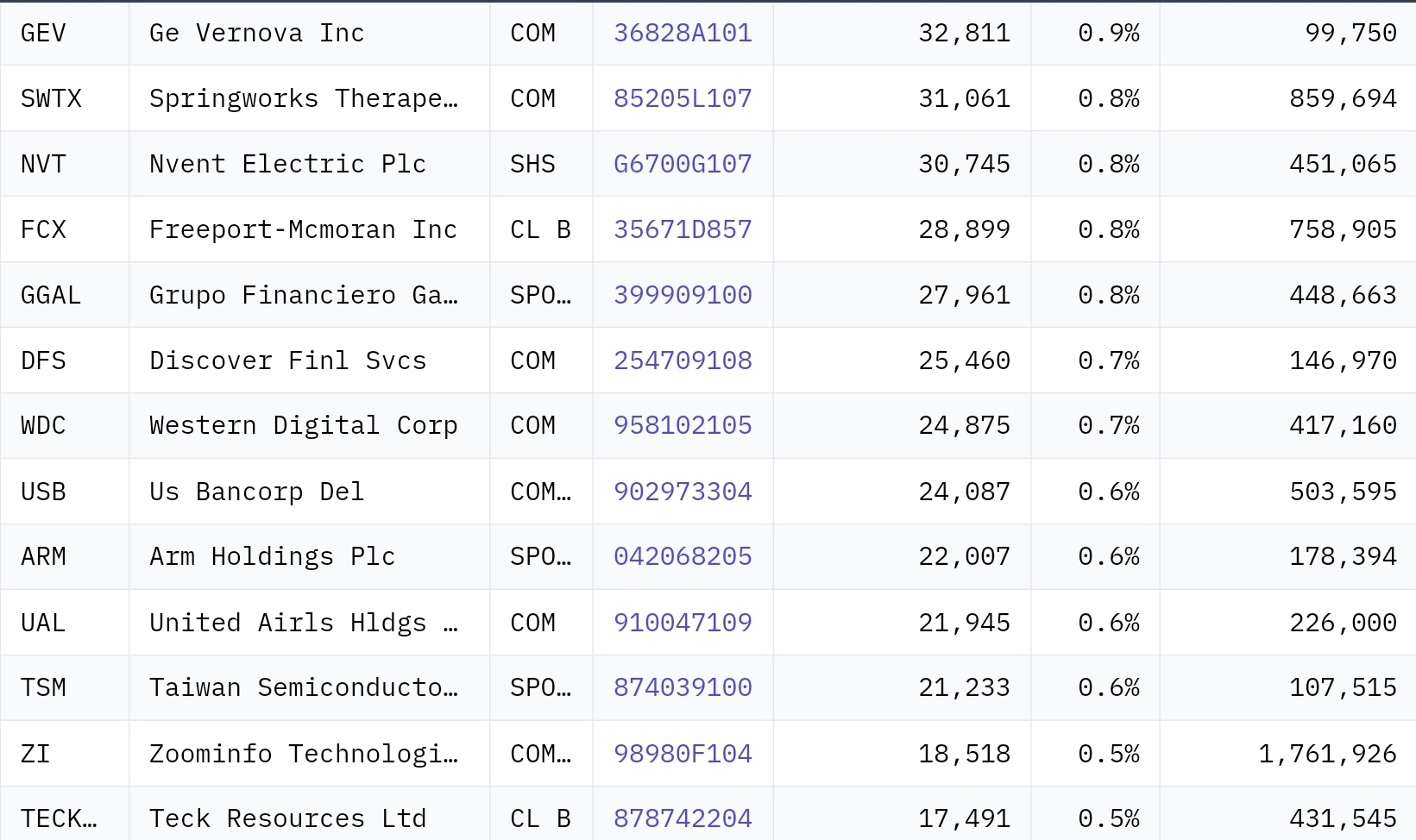Image resolution: width=1416 pixels, height=840 pixels.
Task: Click value 25,460 in DFS row
Action: pyautogui.click(x=965, y=360)
